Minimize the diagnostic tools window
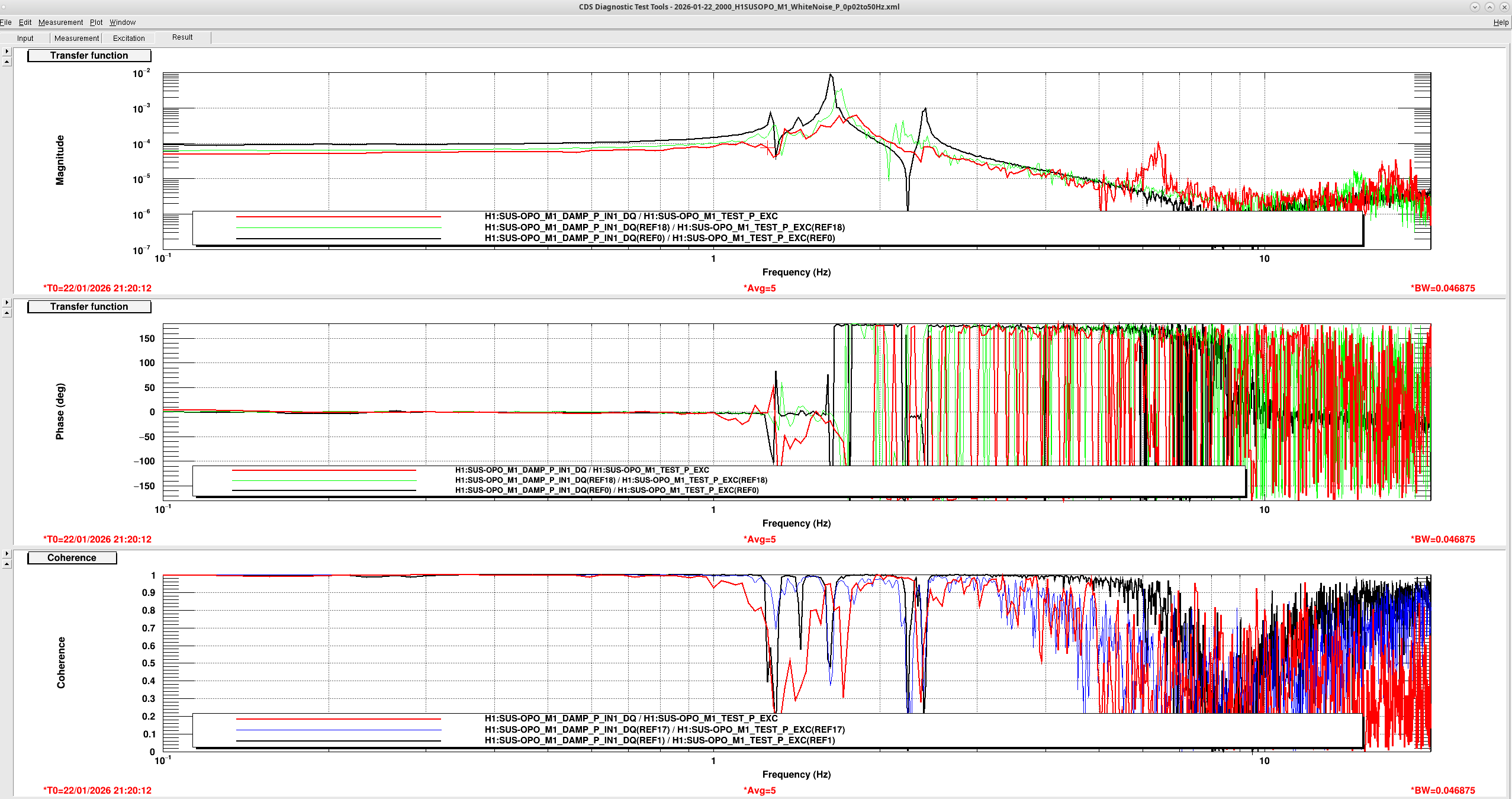Image resolution: width=1512 pixels, height=799 pixels. 1475,7
